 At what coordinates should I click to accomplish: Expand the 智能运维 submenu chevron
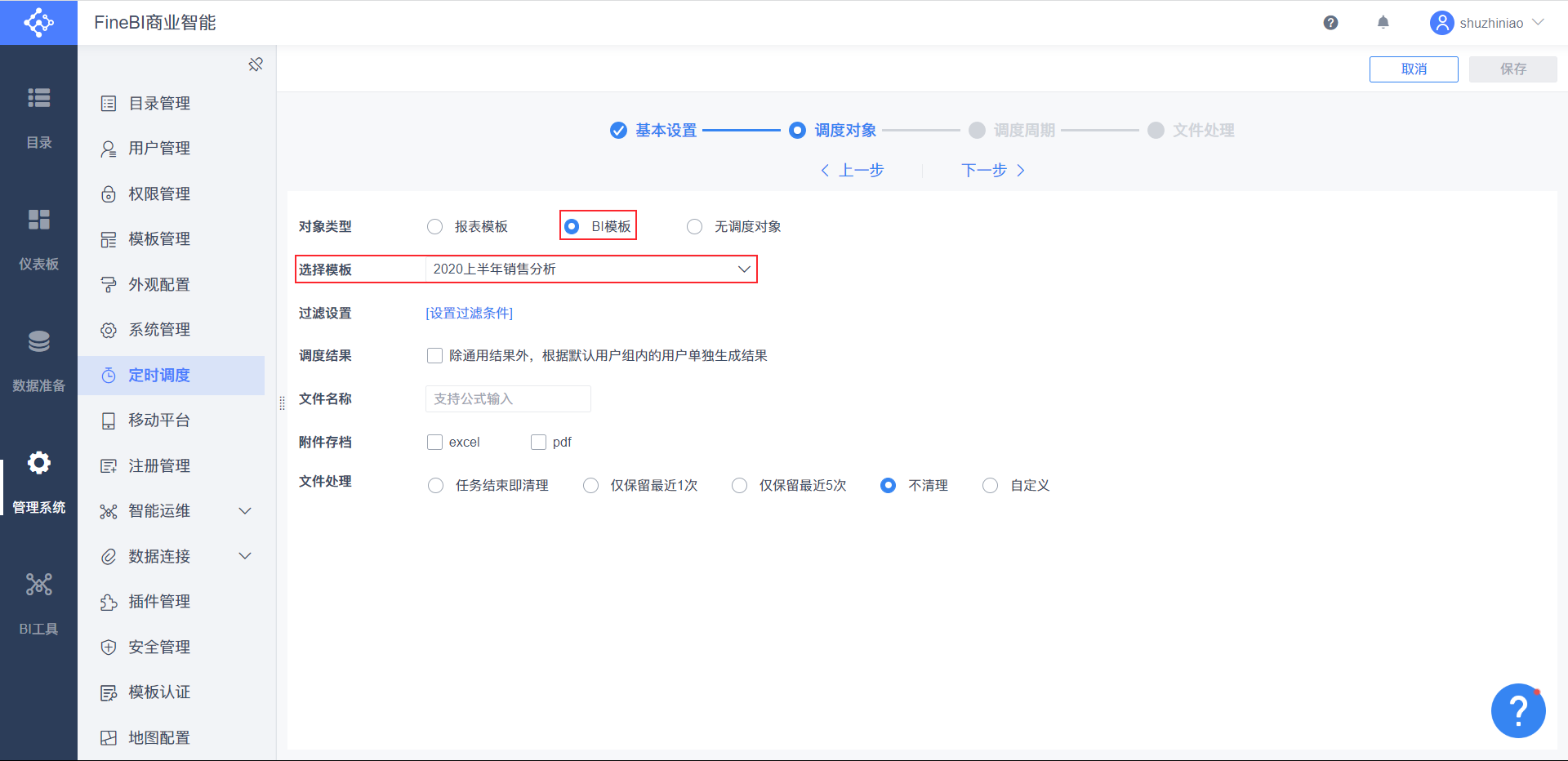pos(245,511)
